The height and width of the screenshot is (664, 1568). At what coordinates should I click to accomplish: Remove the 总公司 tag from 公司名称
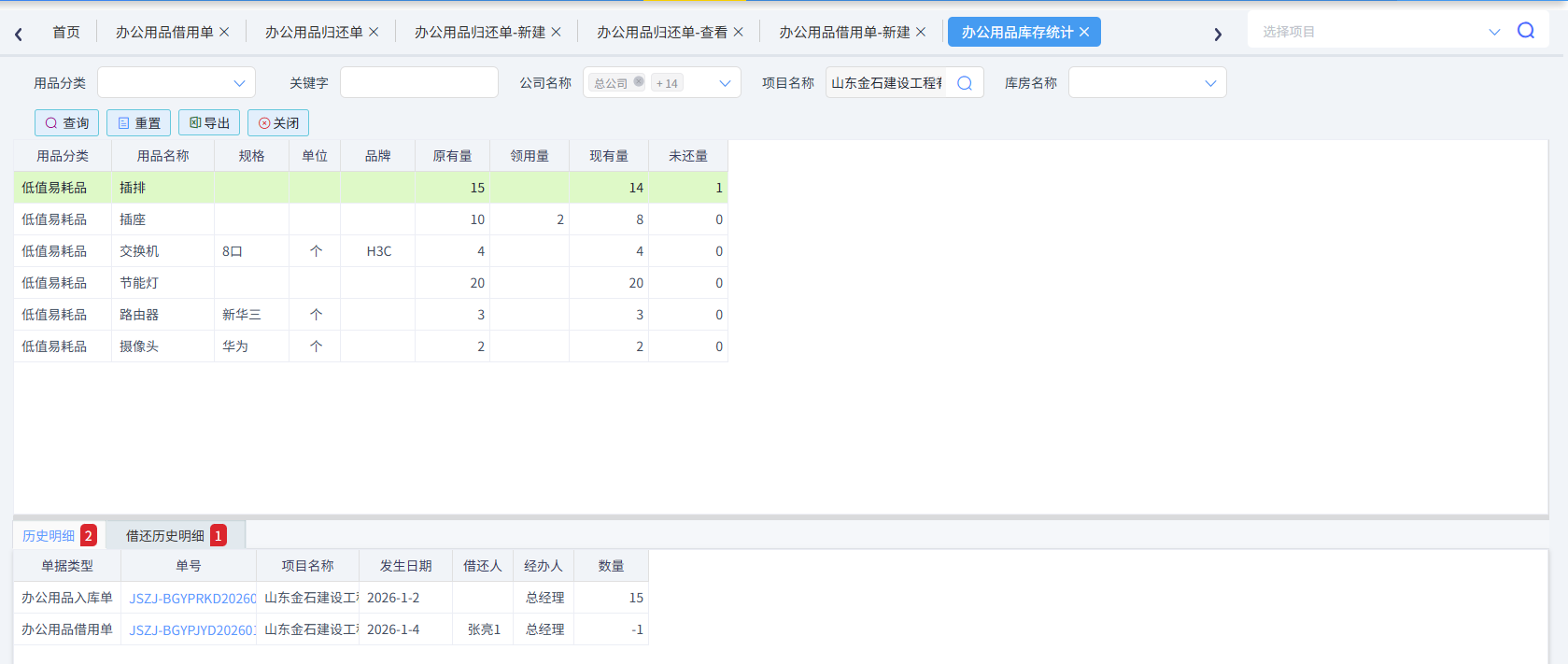(639, 81)
